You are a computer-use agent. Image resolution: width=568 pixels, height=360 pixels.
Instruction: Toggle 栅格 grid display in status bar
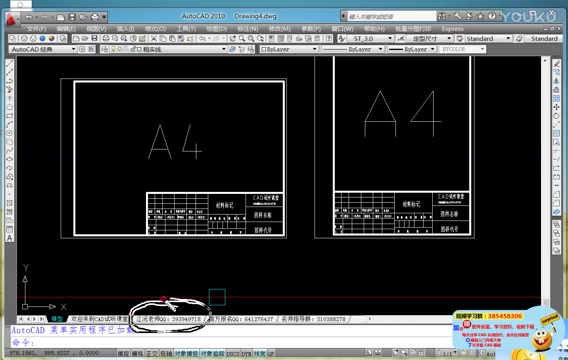[x=137, y=353]
